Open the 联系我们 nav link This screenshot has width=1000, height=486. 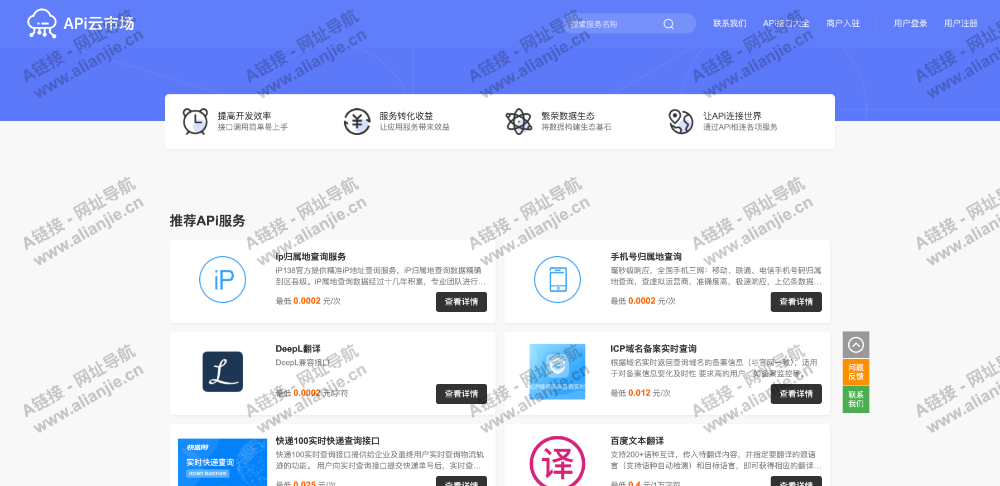coord(730,24)
